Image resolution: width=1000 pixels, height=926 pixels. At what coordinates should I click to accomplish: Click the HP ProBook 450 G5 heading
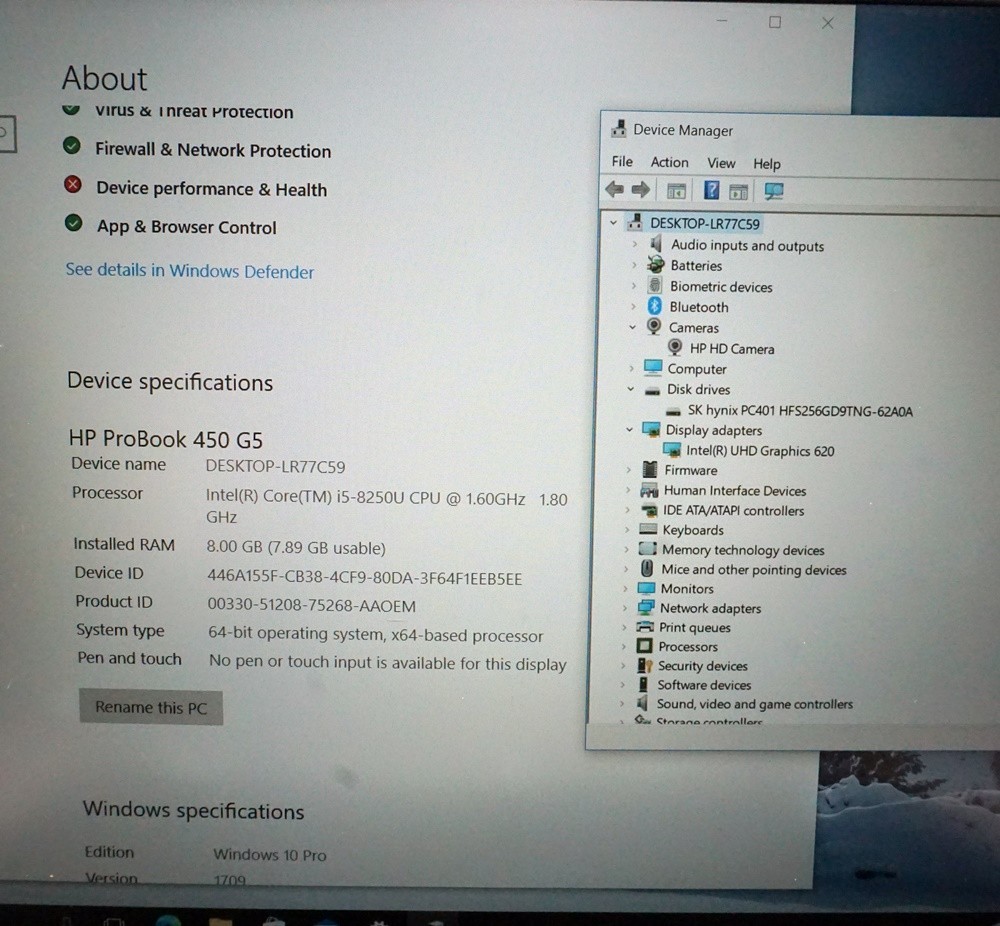(166, 439)
